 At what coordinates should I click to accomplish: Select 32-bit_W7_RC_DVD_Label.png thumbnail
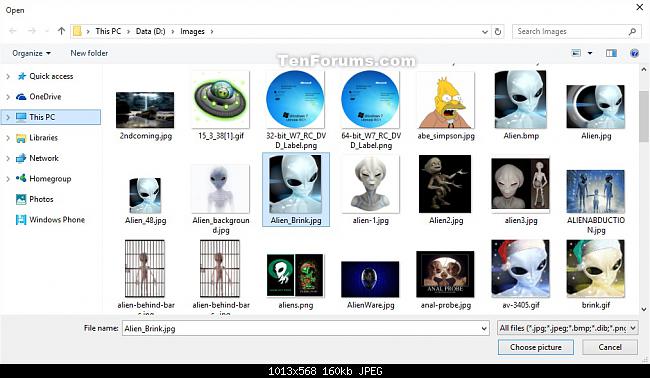(x=295, y=99)
